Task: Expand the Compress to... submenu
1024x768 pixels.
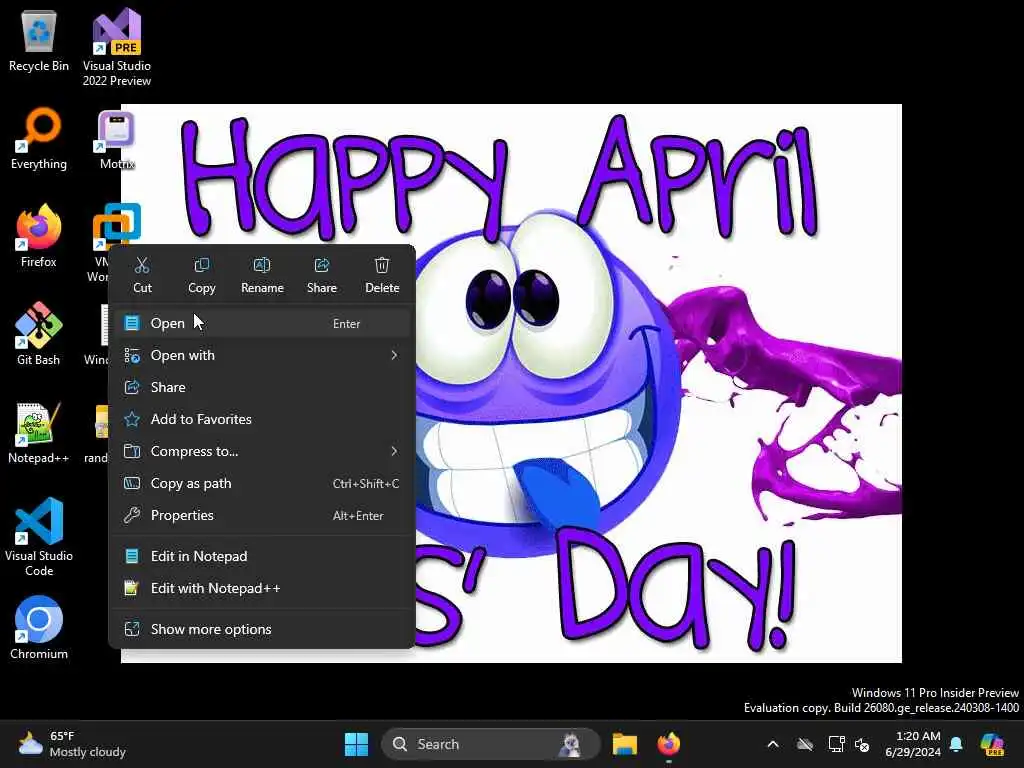Action: (x=262, y=451)
